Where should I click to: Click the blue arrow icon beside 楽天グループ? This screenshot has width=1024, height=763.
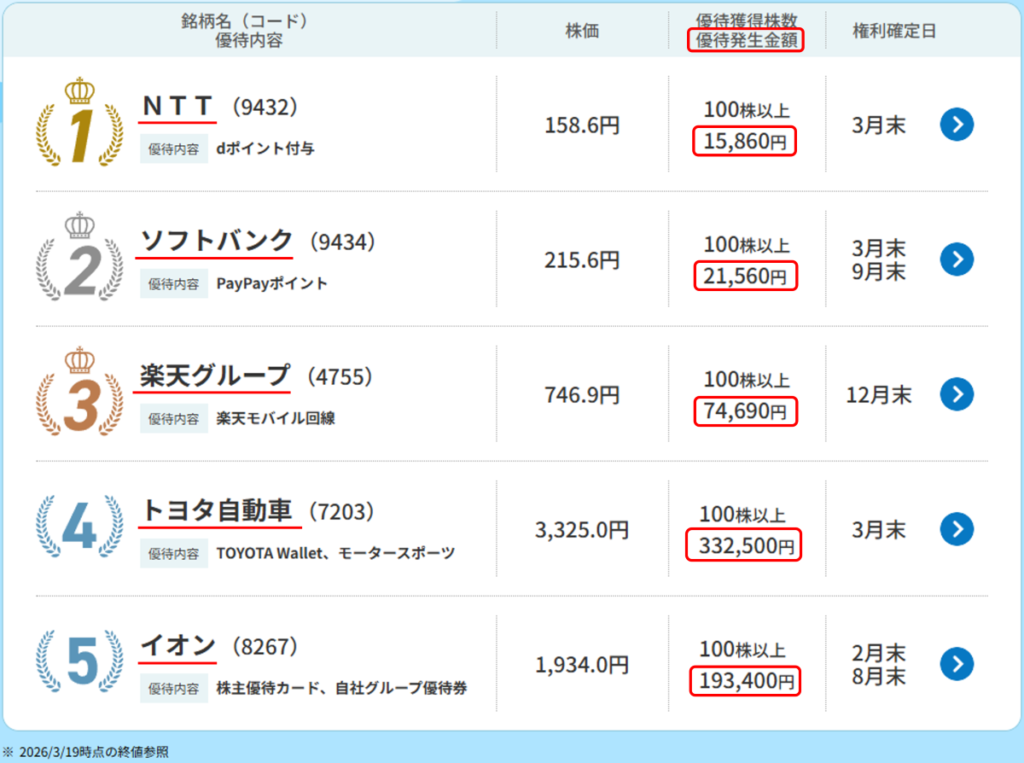957,394
